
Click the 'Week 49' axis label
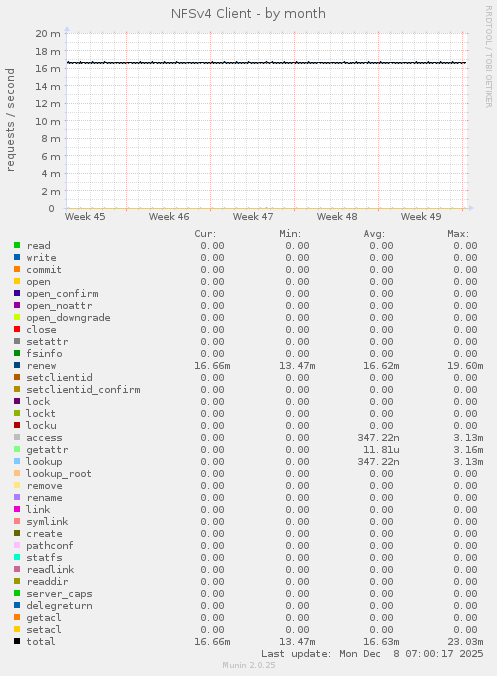[421, 216]
